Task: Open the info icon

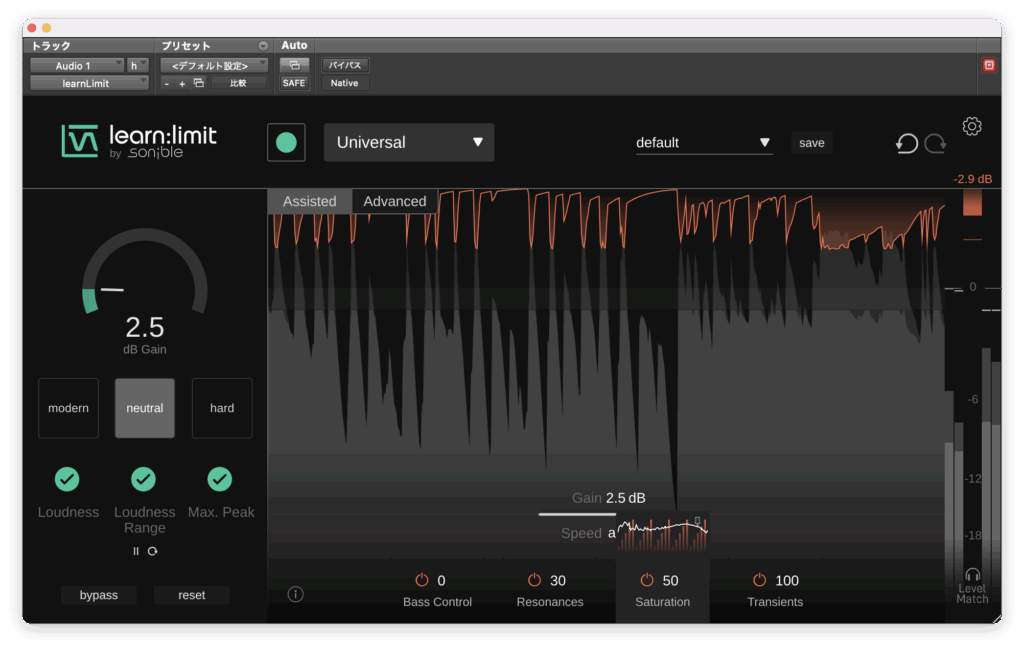Action: pos(295,594)
